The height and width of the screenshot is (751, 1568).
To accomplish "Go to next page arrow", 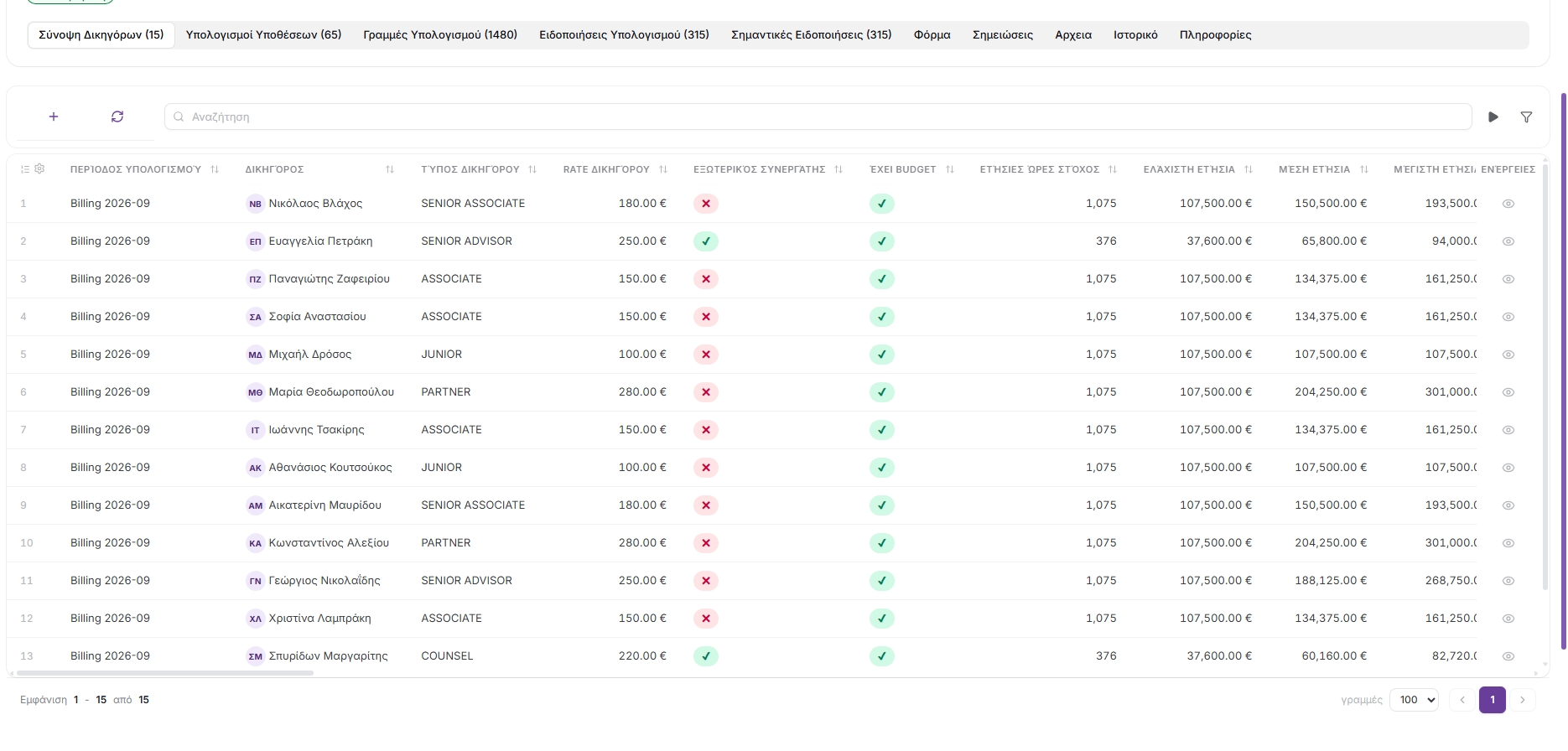I will click(1523, 700).
